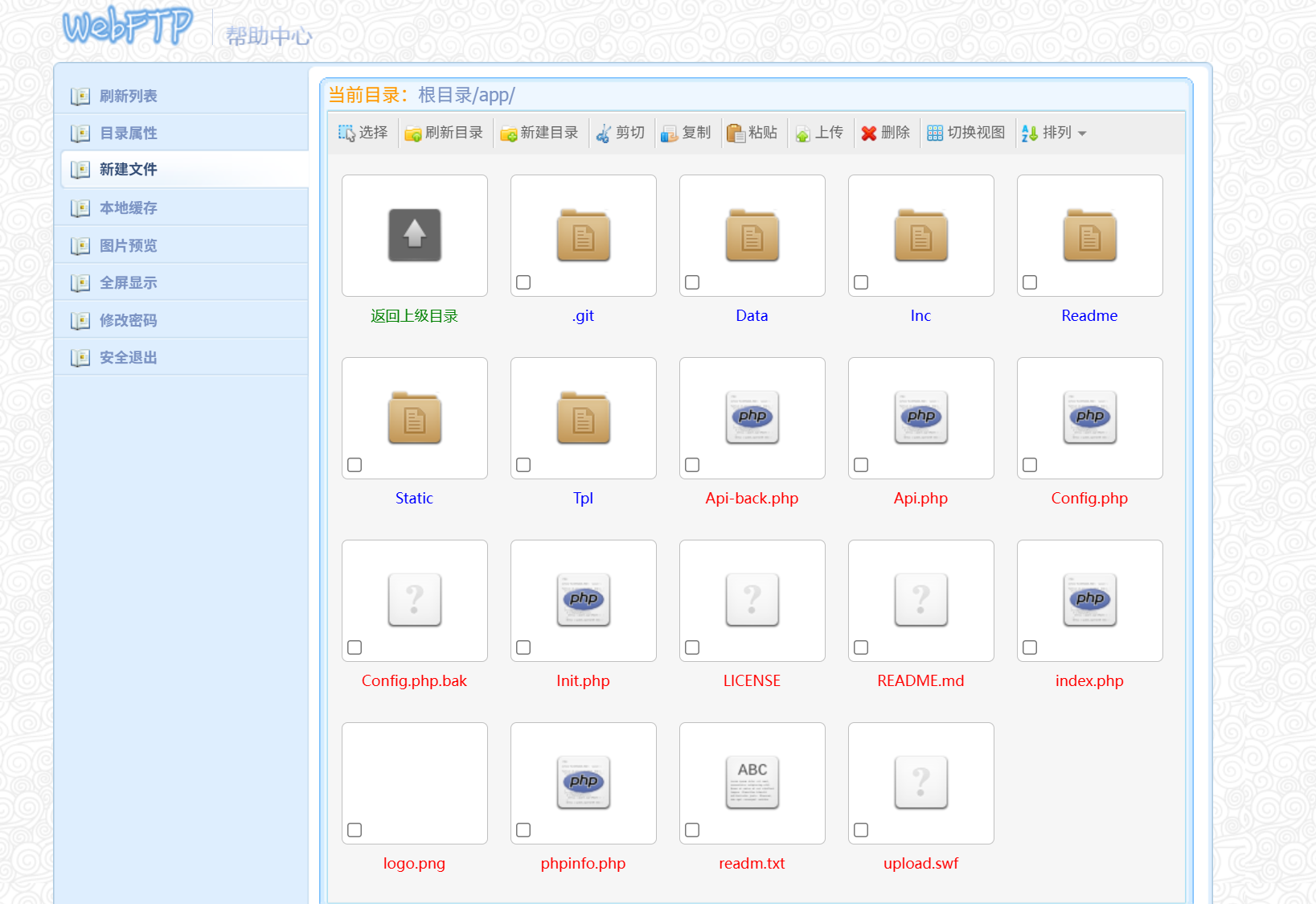
Task: Click Safe Logout (安全退出) in sidebar
Action: 128,357
